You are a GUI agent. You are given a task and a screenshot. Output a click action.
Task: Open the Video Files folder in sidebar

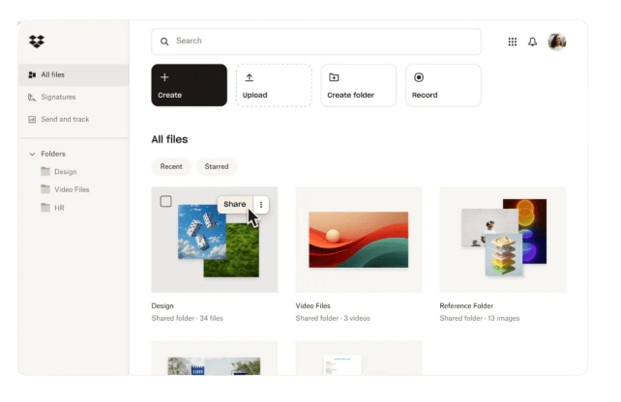71,189
